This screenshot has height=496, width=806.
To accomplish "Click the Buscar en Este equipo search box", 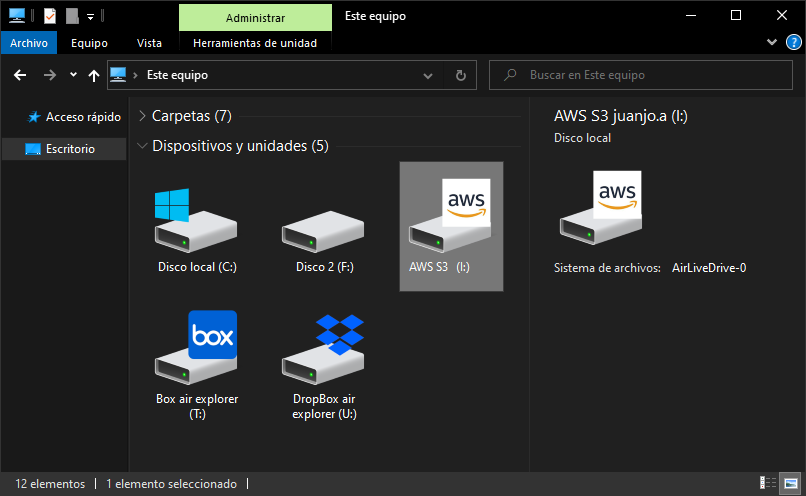I will [x=640, y=75].
